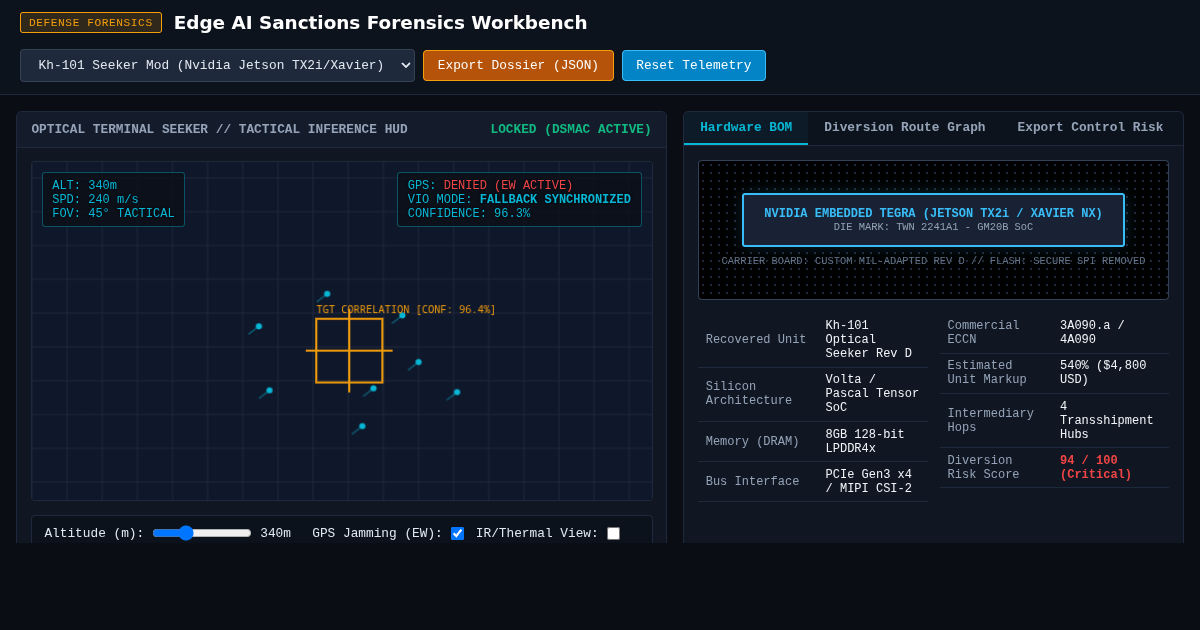The width and height of the screenshot is (1200, 630).
Task: Click Estimated Unit Markup label
Action: (x=987, y=373)
